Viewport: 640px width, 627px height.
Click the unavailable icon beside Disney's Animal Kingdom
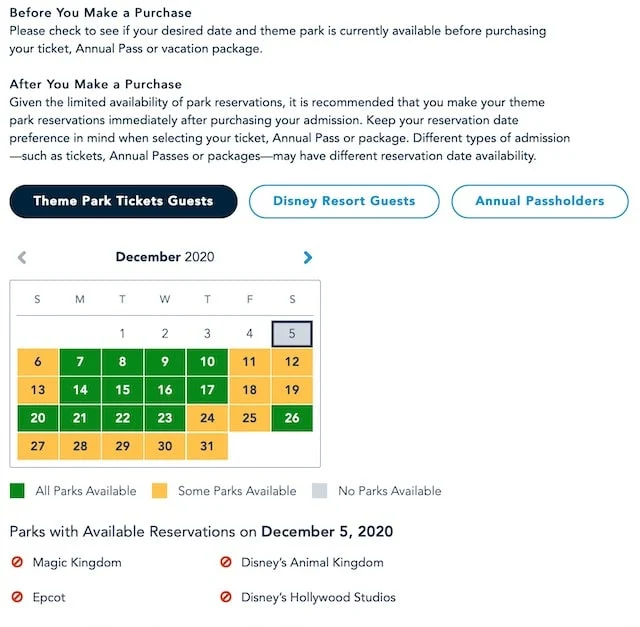226,562
